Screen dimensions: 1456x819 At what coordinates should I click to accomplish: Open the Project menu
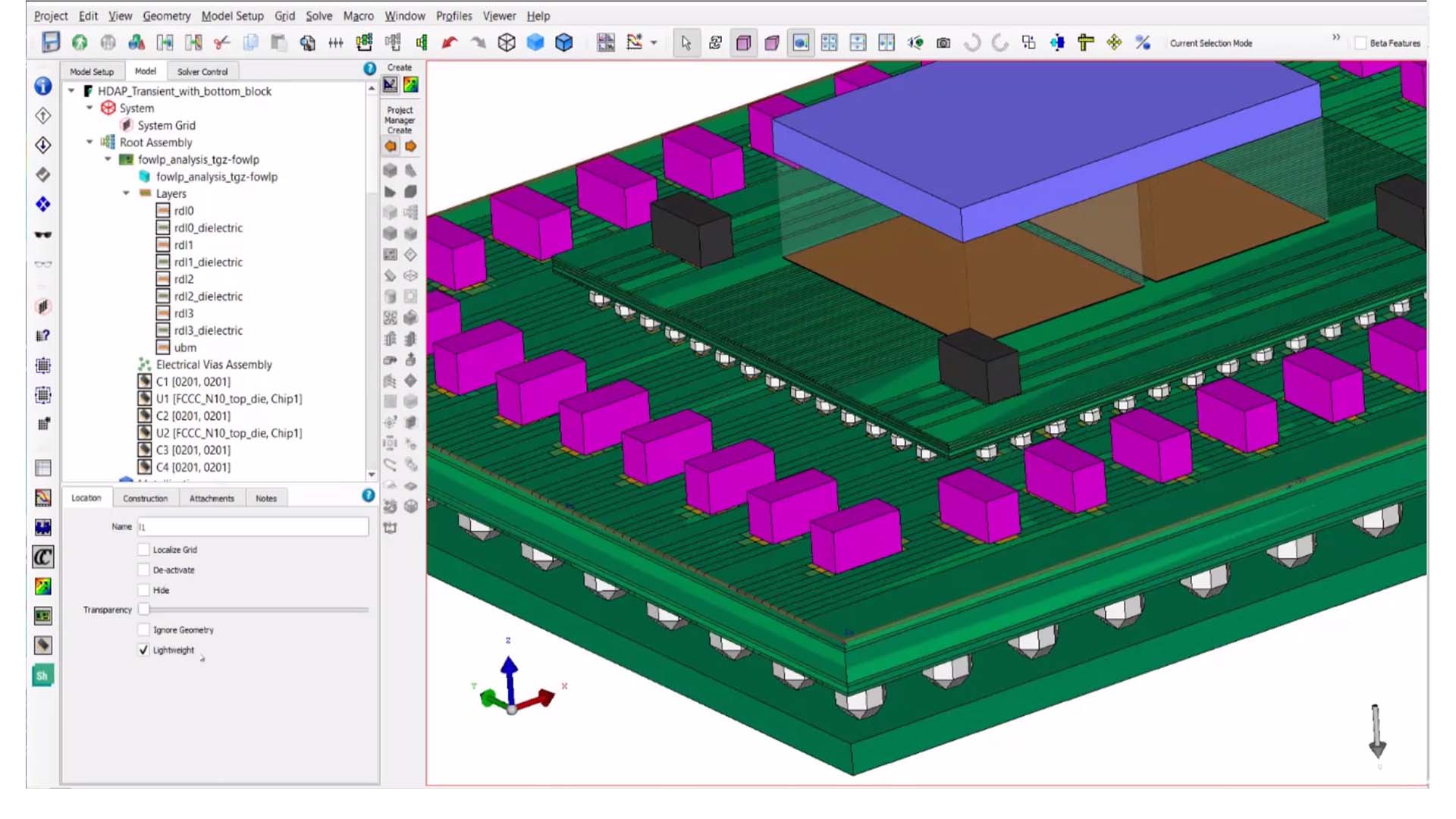tap(51, 16)
